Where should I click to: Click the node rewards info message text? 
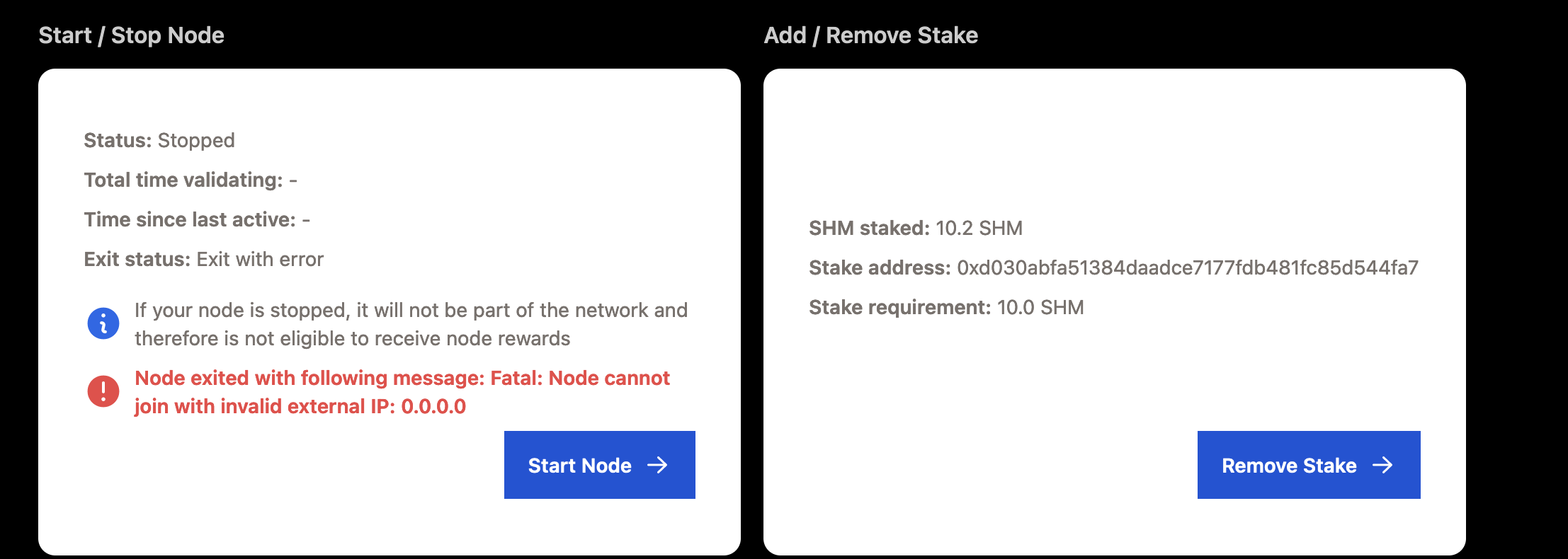[x=409, y=323]
